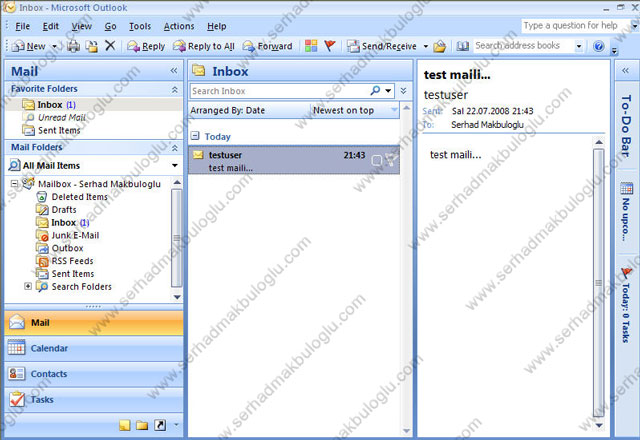Select Inbox under Mailbox tree
The width and height of the screenshot is (640, 440).
pos(63,222)
